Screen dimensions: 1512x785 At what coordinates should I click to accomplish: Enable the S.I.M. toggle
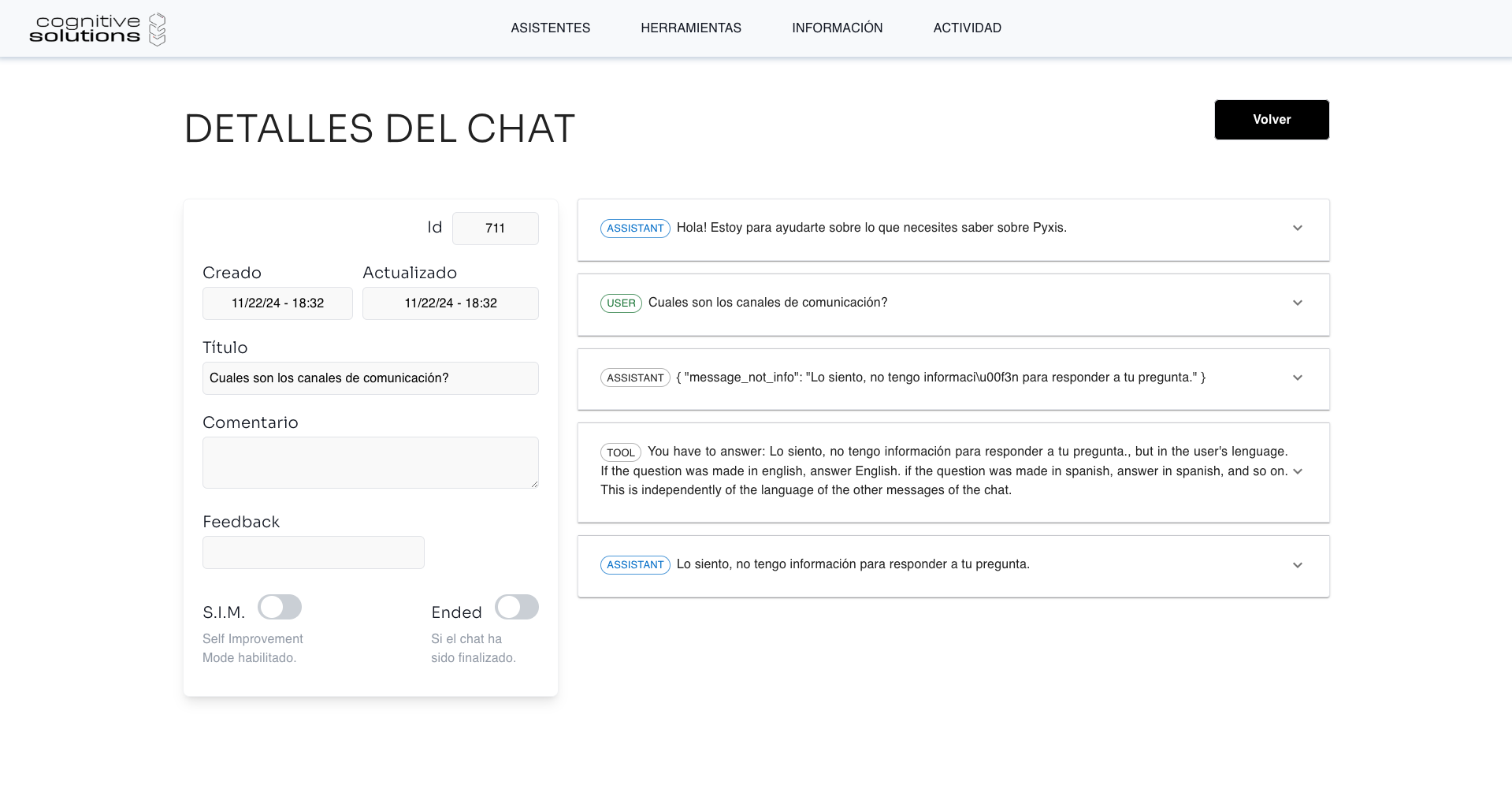pyautogui.click(x=280, y=608)
